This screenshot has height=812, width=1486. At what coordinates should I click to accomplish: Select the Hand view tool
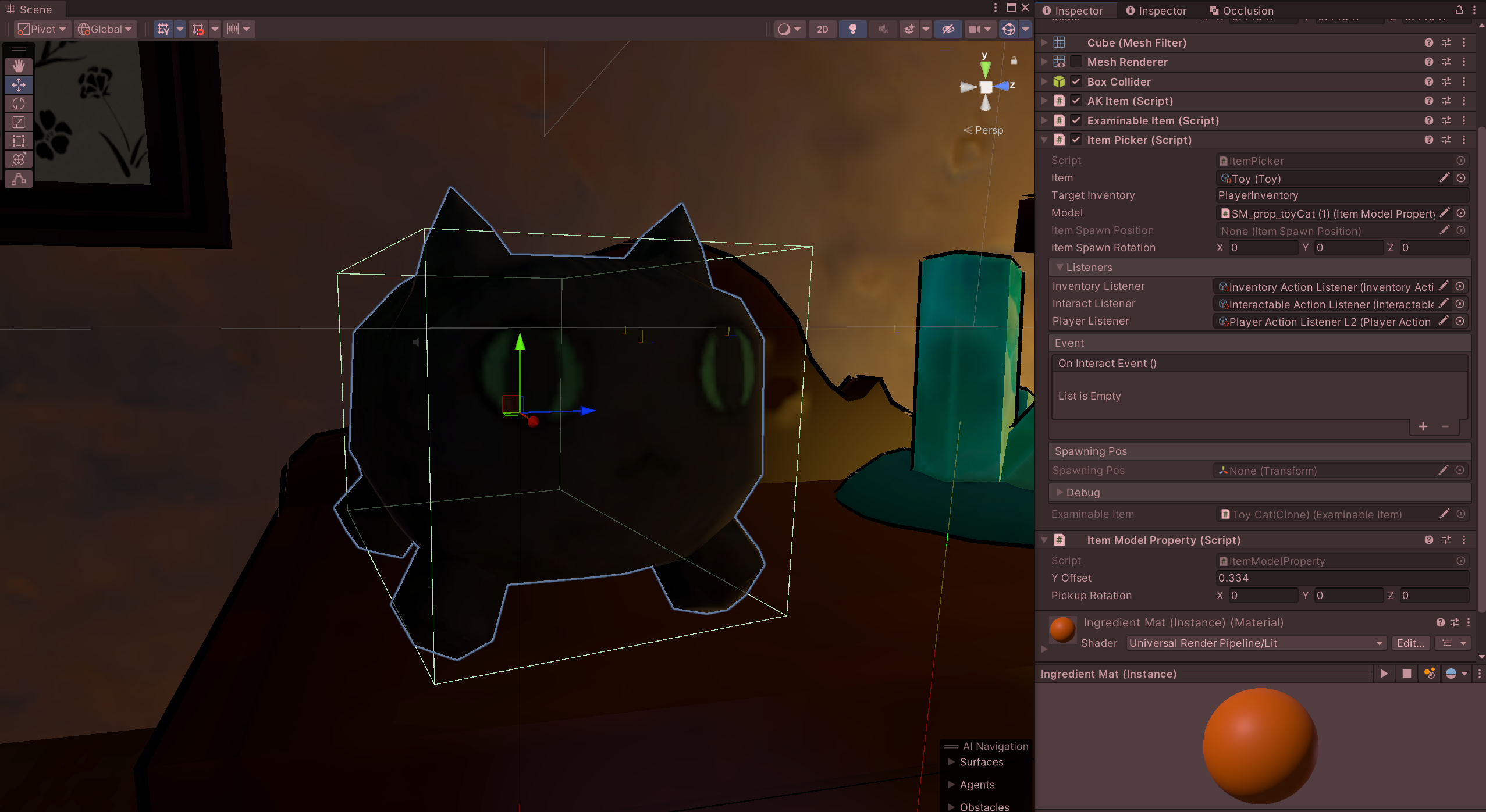click(x=19, y=66)
